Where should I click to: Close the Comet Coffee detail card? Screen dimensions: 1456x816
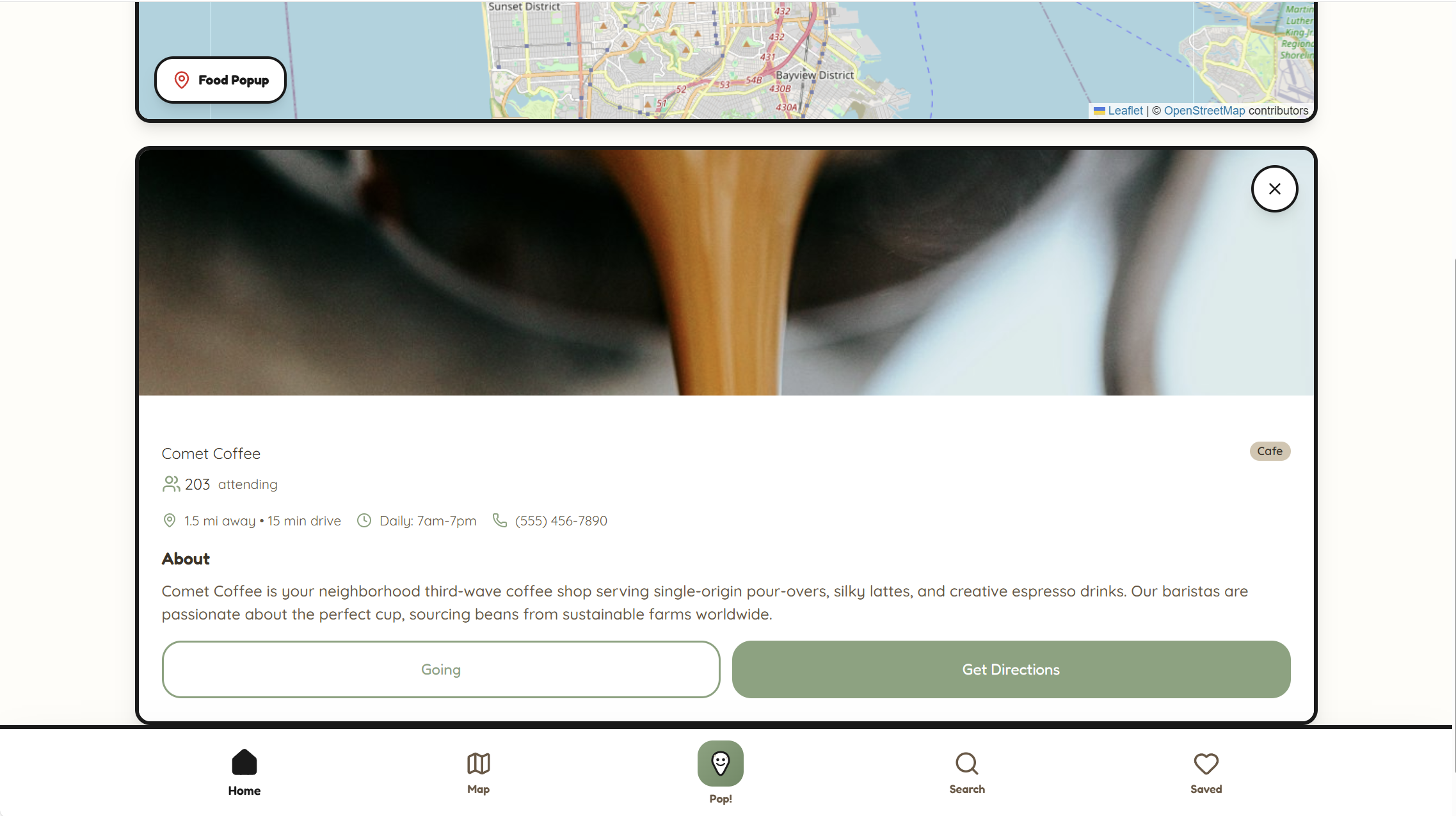(1274, 189)
